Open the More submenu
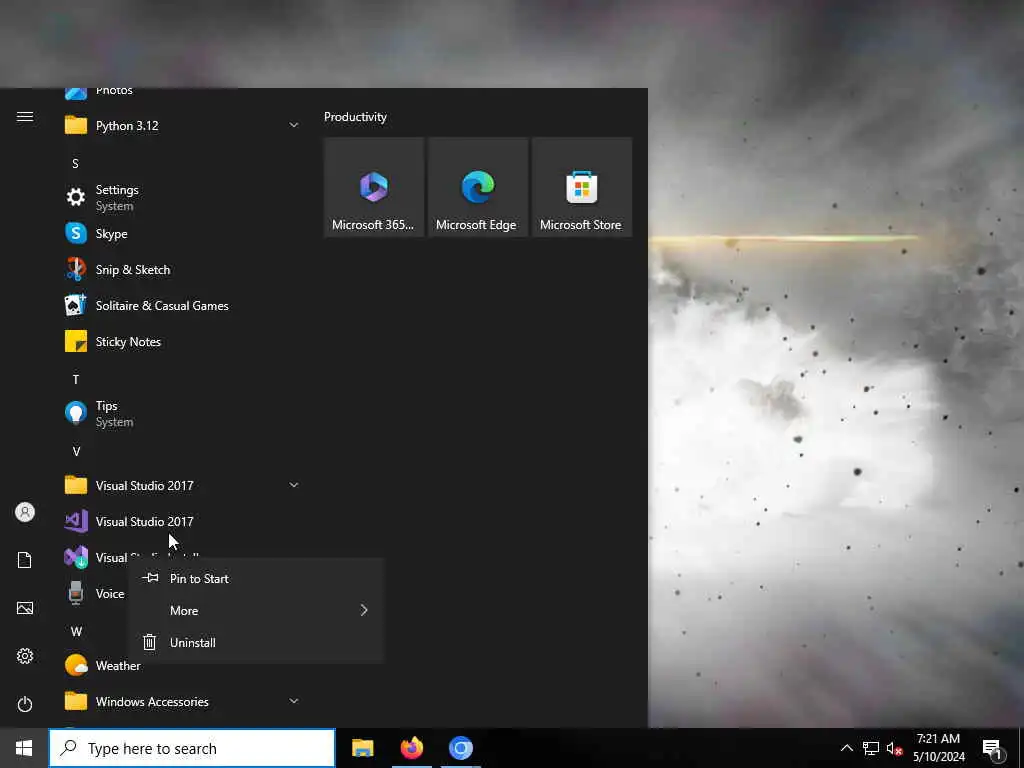This screenshot has height=768, width=1024. pos(256,611)
